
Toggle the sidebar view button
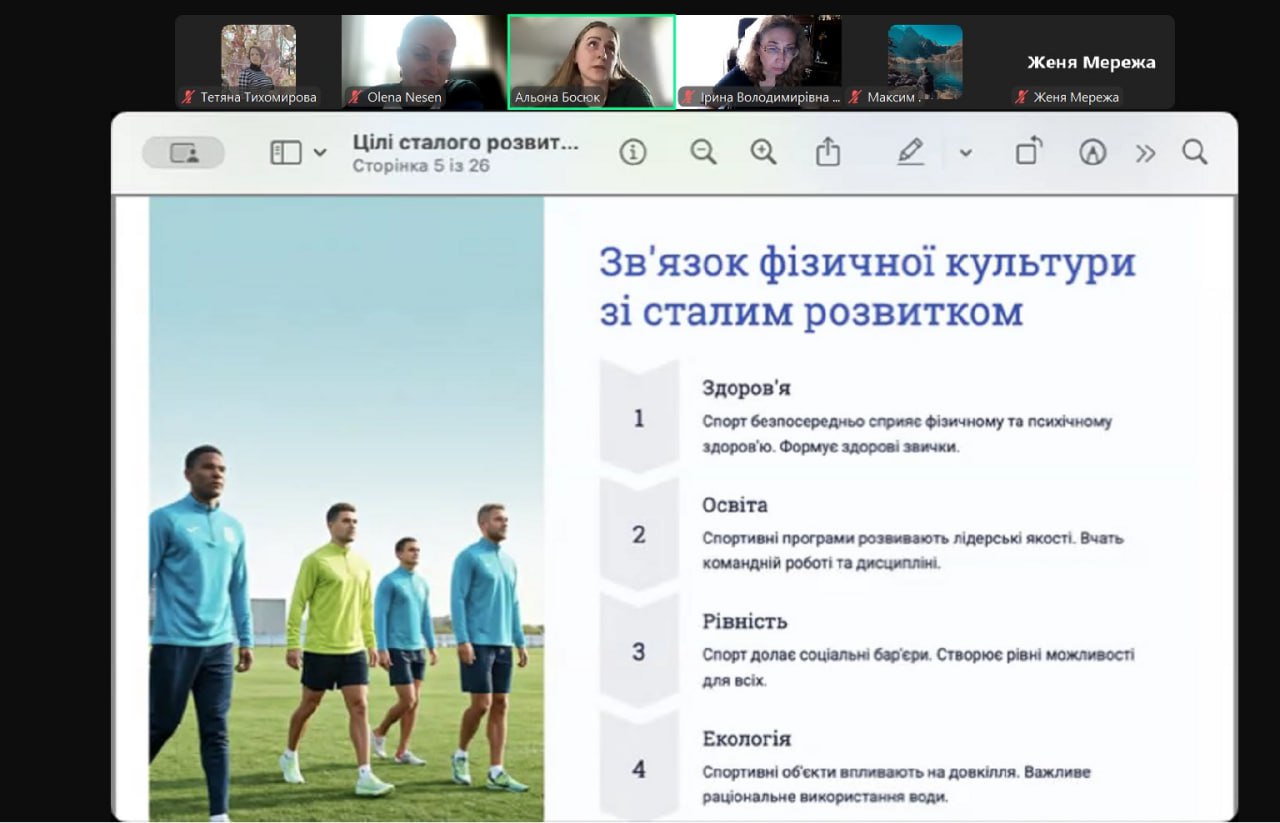tap(286, 153)
